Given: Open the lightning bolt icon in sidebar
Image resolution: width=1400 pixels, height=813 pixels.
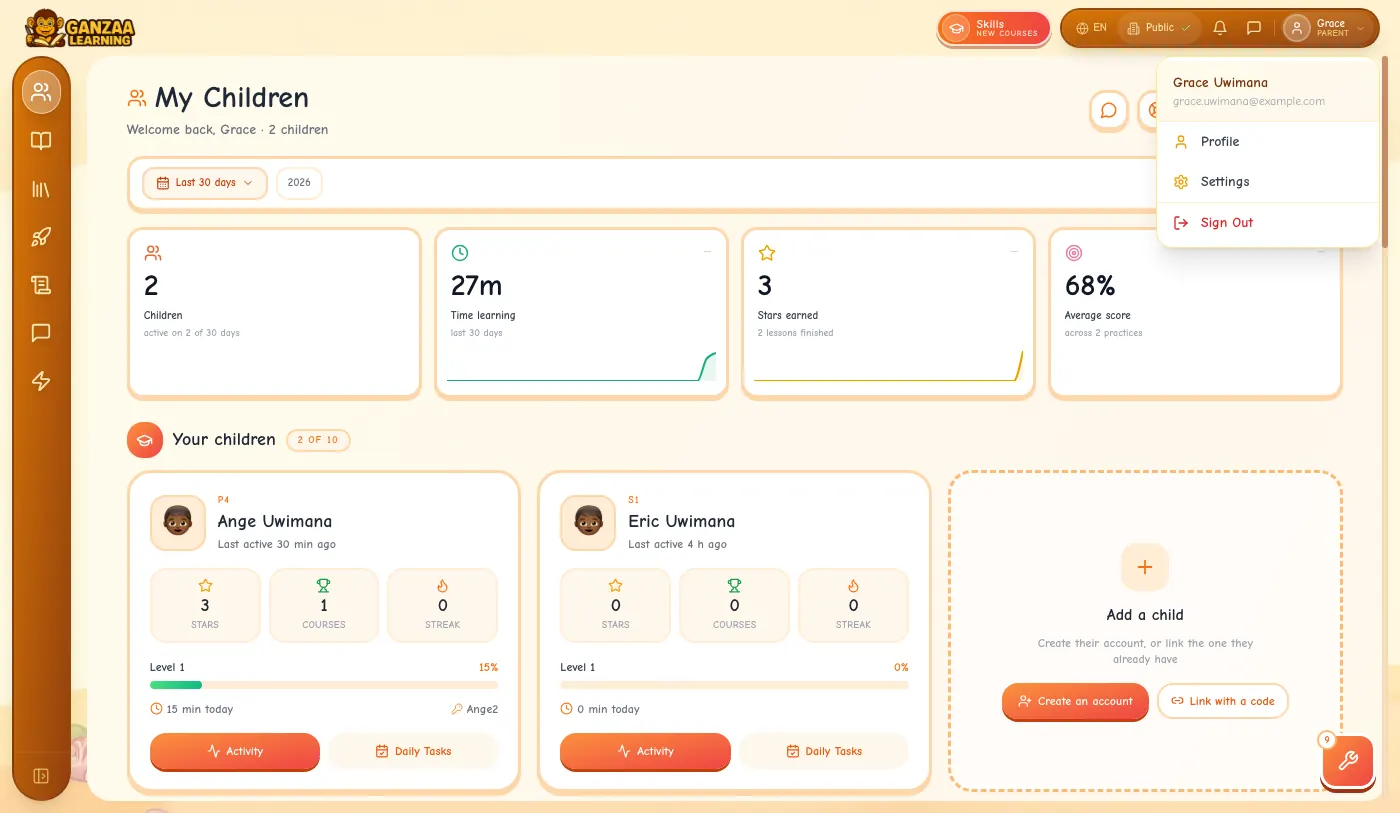Looking at the screenshot, I should coord(41,381).
